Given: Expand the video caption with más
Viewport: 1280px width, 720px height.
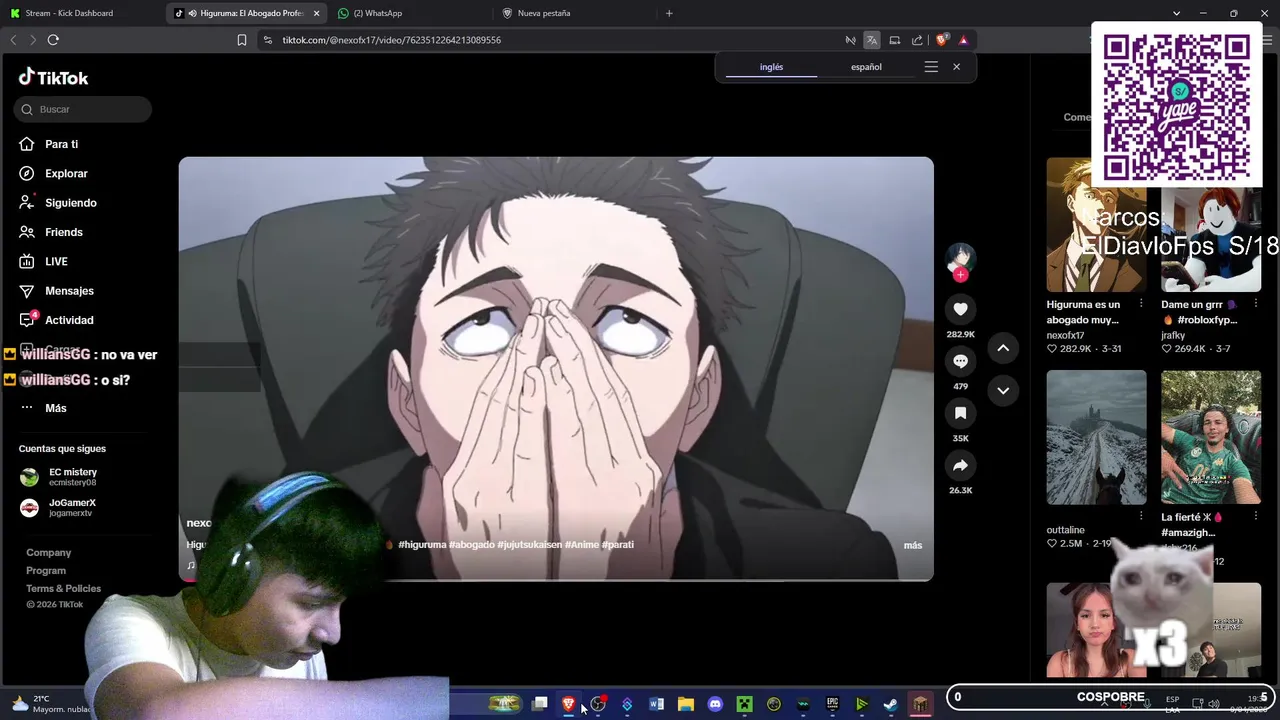Looking at the screenshot, I should click(912, 545).
